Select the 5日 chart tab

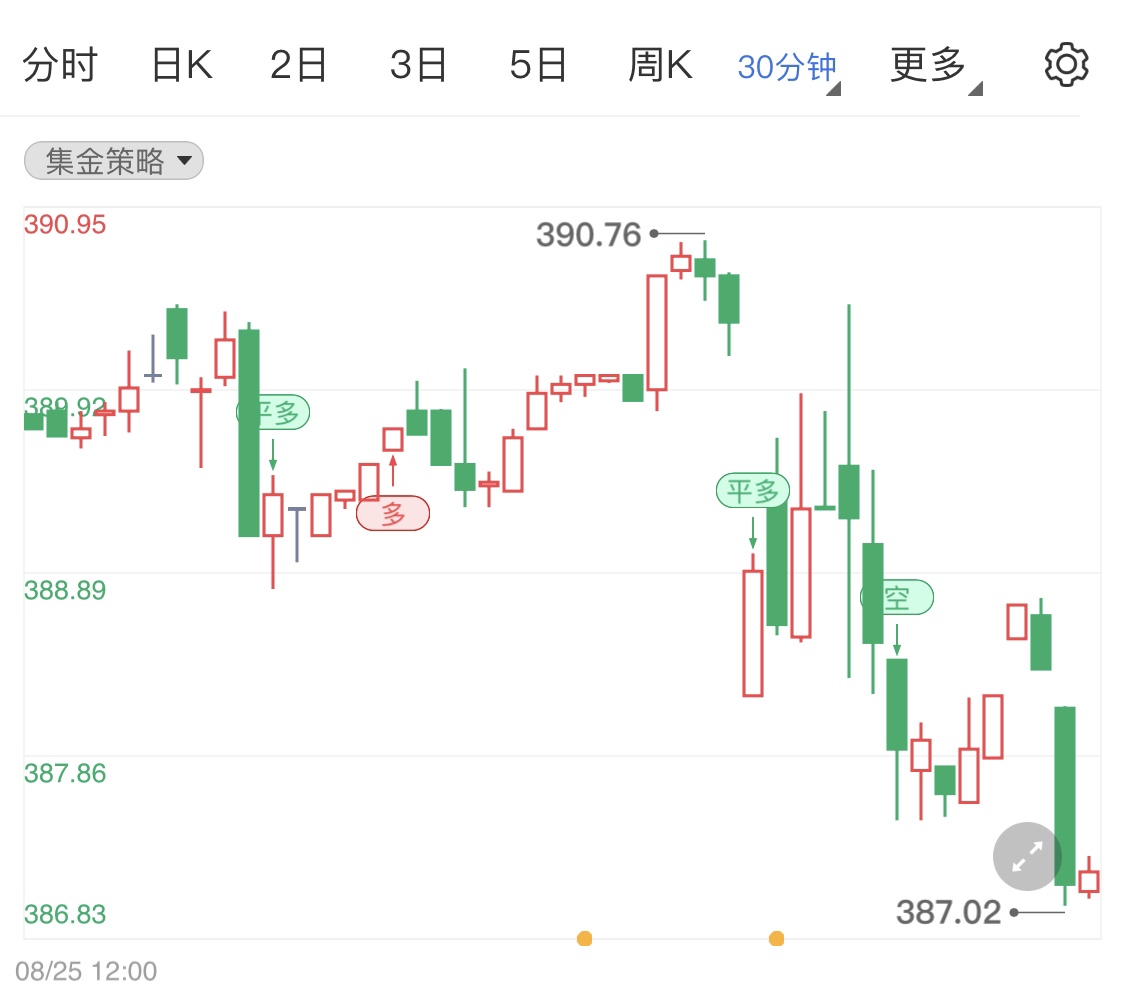pyautogui.click(x=538, y=65)
